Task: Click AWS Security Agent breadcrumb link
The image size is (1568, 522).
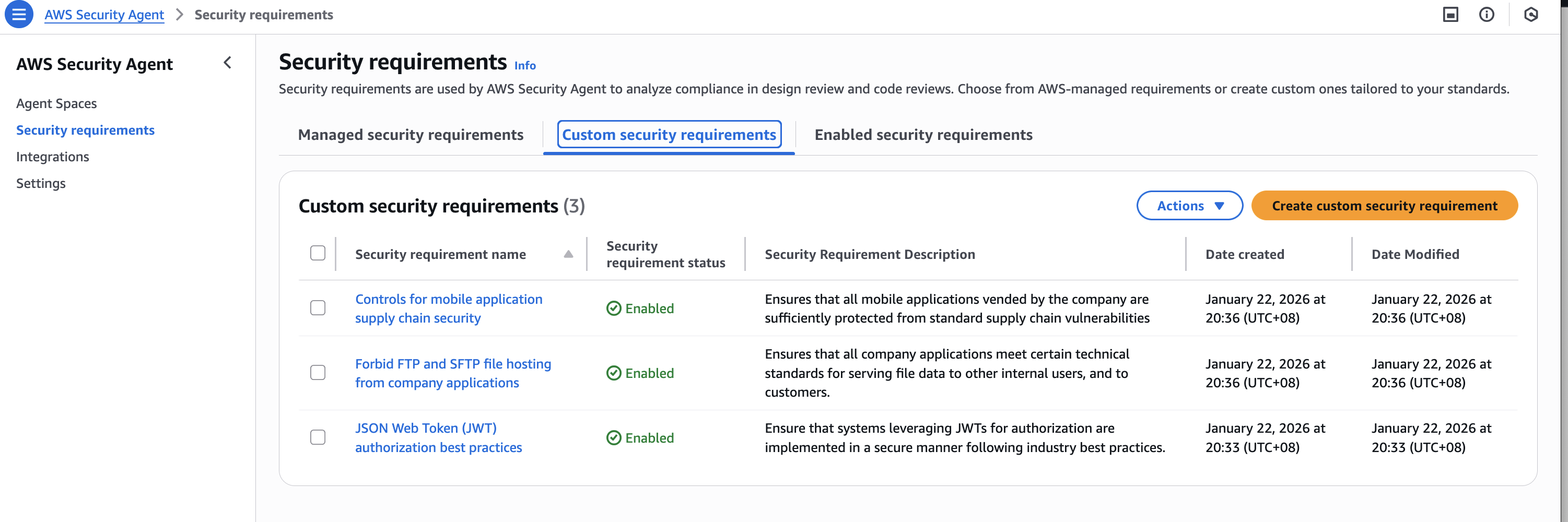Action: (104, 15)
